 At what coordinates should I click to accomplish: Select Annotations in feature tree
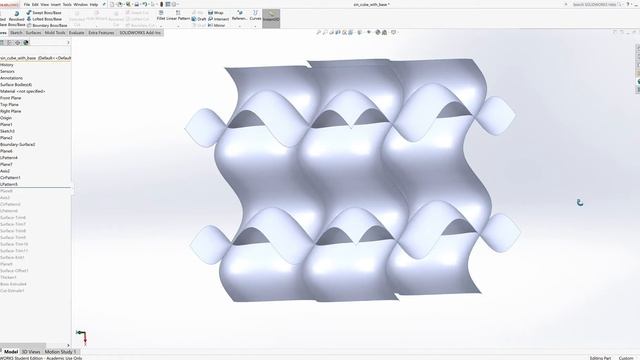pos(11,78)
